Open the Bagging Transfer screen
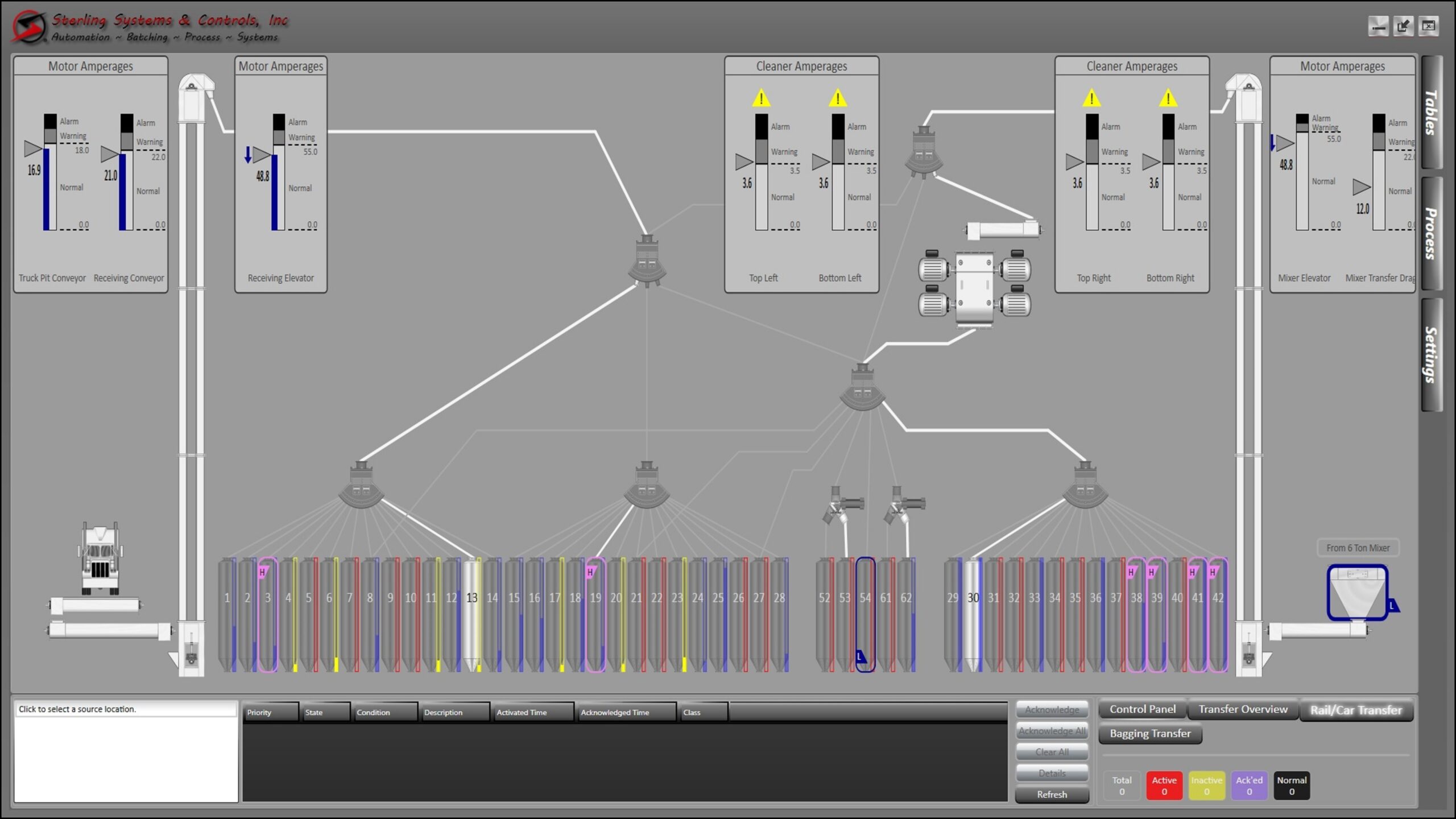The height and width of the screenshot is (819, 1456). 1149,734
